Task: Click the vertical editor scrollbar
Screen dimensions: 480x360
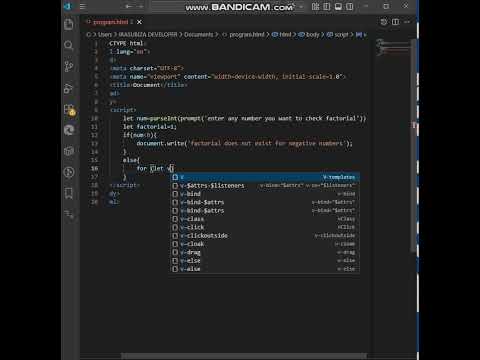Action: [413, 145]
